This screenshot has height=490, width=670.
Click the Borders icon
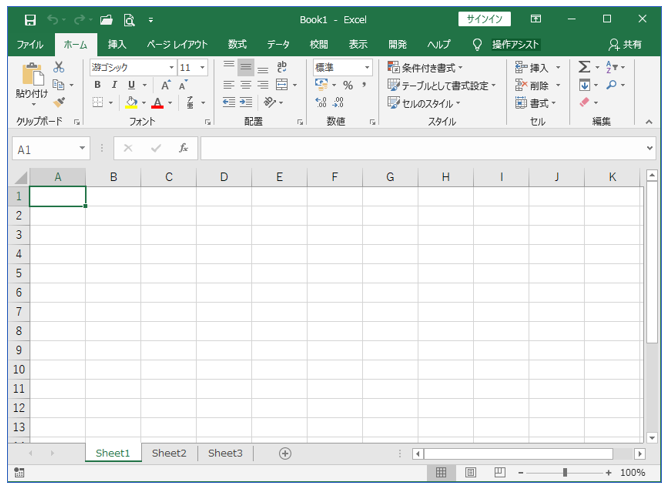click(x=98, y=102)
